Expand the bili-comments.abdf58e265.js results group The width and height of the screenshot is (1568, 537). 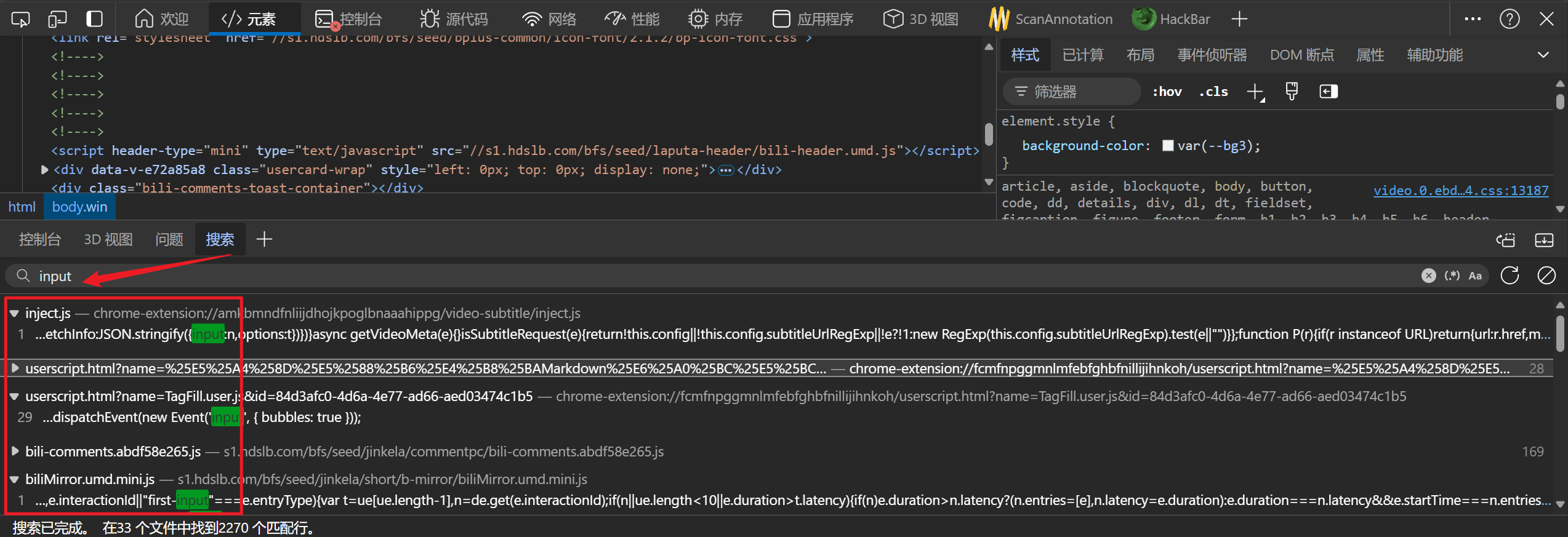[x=15, y=451]
